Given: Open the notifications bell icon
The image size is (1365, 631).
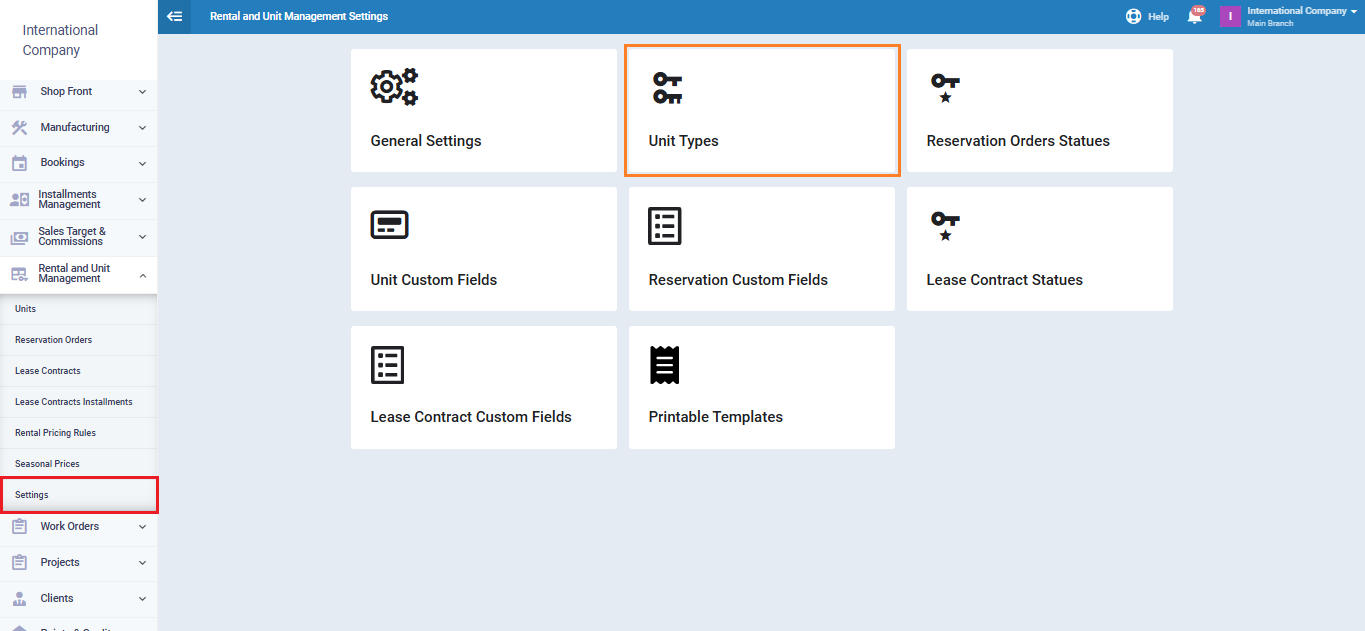Looking at the screenshot, I should tap(1194, 16).
